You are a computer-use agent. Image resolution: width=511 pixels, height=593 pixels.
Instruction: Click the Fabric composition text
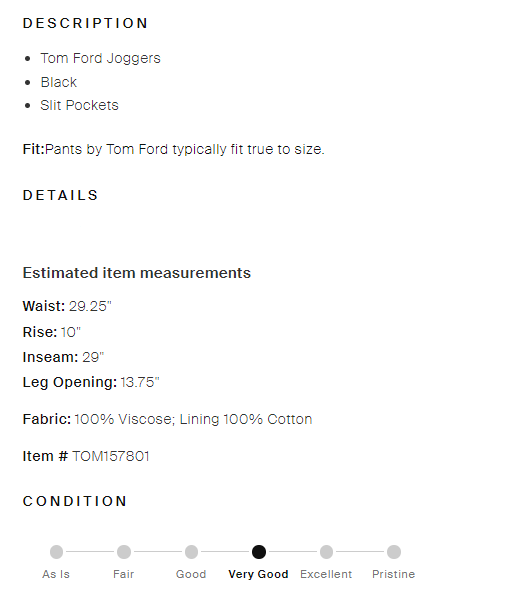pos(193,419)
